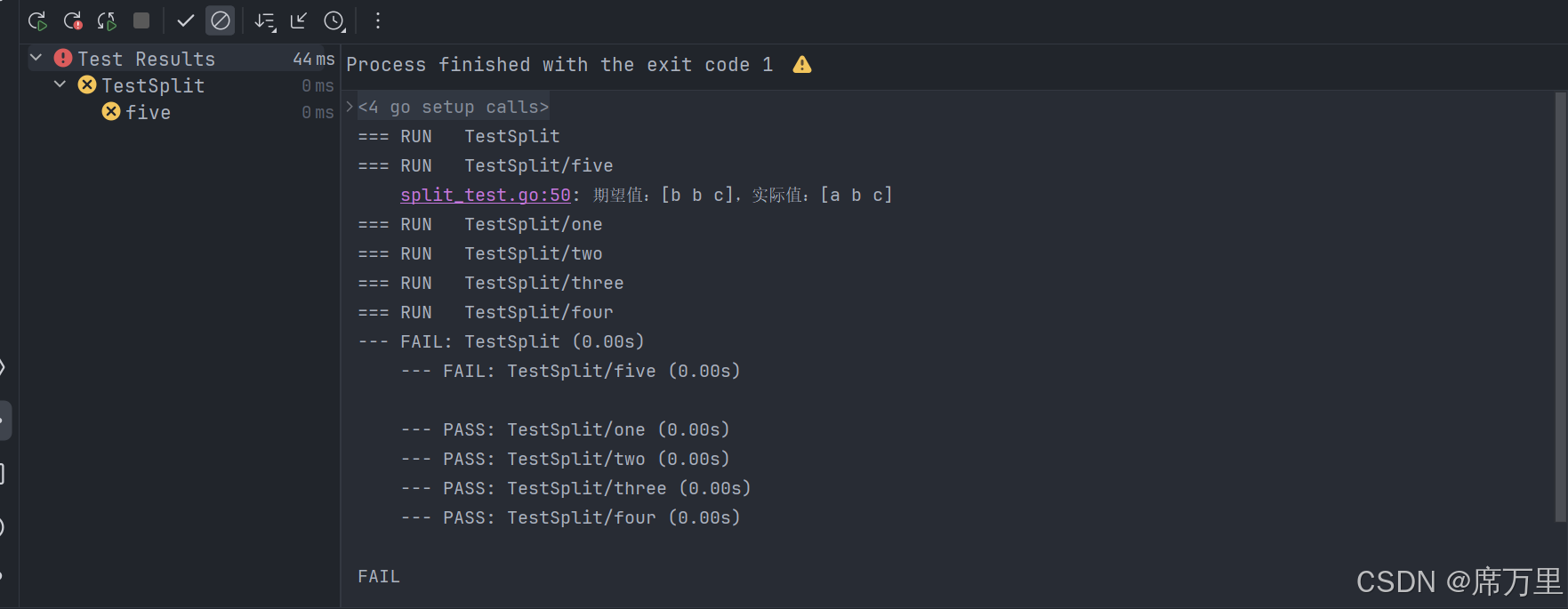Open the split_test.go:50 link
Screen dimensions: 1568x609
486,195
